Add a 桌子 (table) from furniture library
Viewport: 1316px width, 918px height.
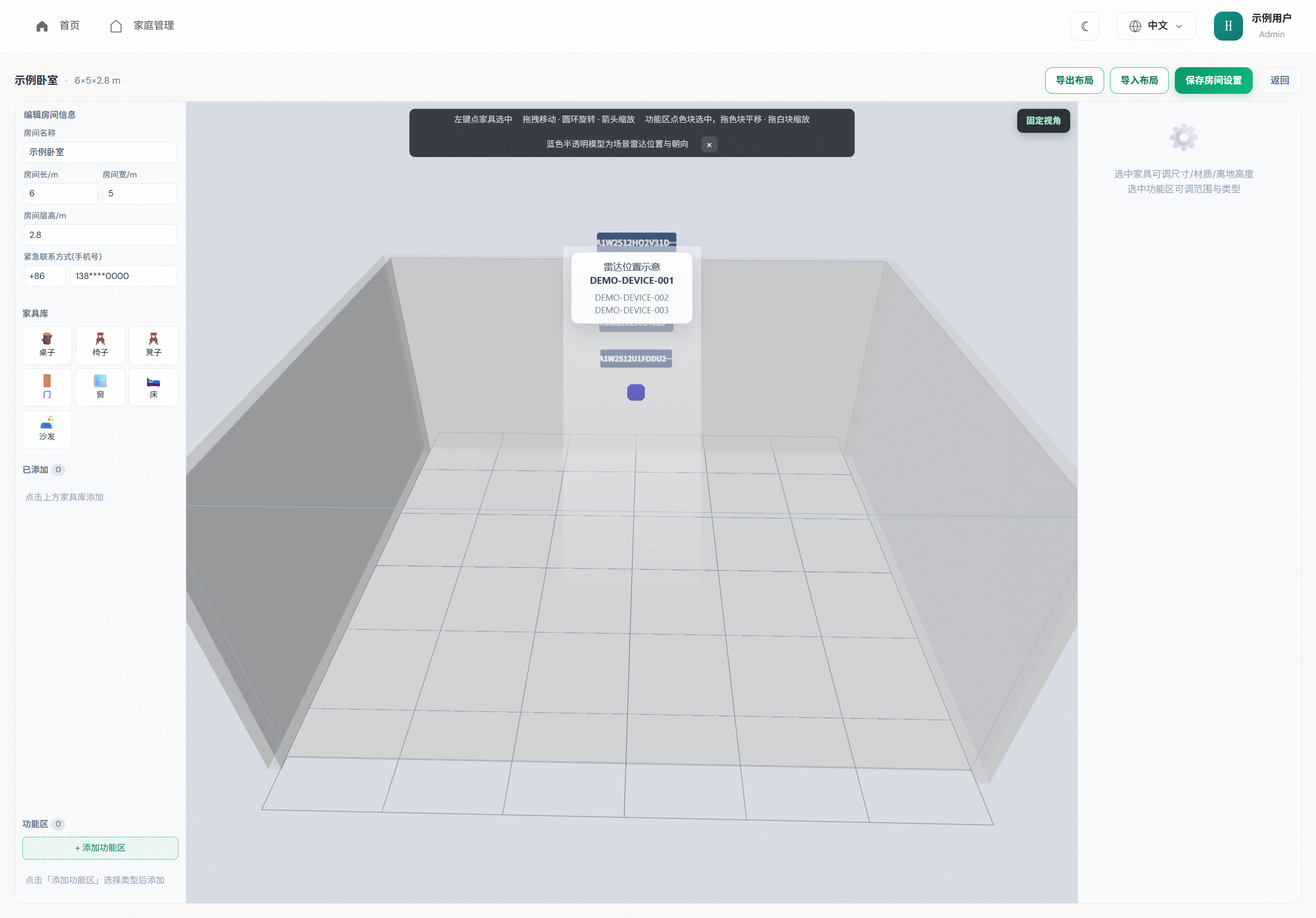(x=47, y=345)
